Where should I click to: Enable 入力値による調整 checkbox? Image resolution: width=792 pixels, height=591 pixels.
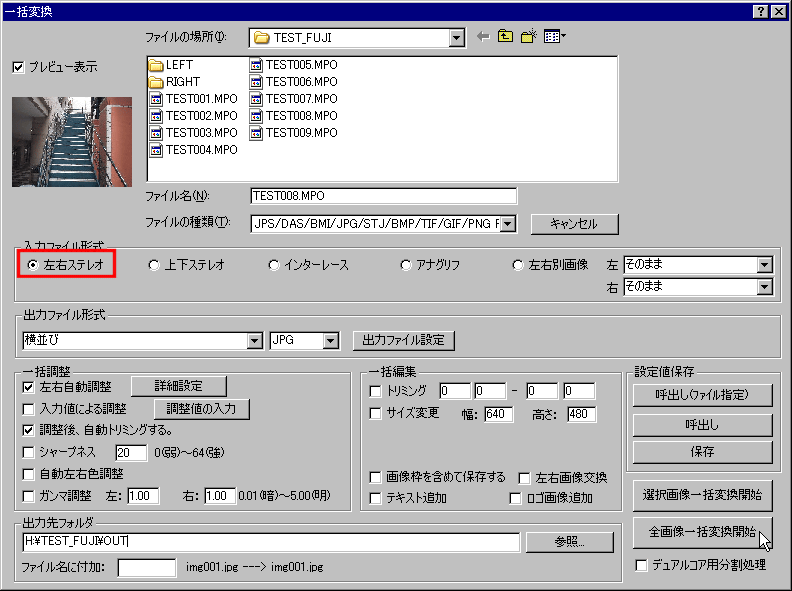[x=29, y=409]
